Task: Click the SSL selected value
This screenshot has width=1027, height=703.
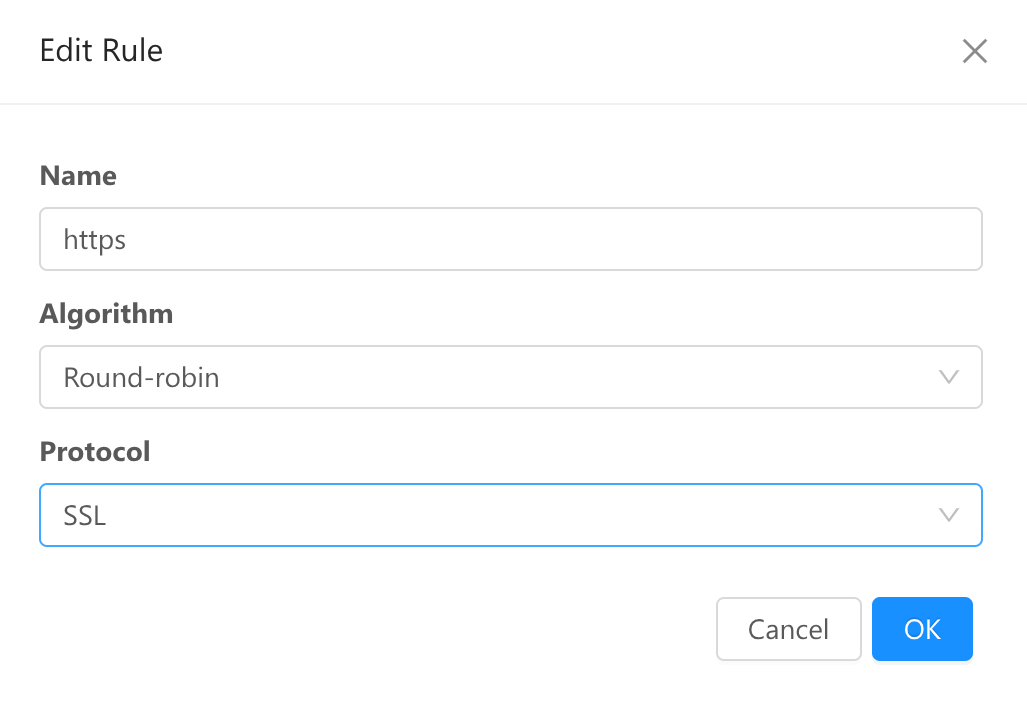Action: (x=85, y=516)
